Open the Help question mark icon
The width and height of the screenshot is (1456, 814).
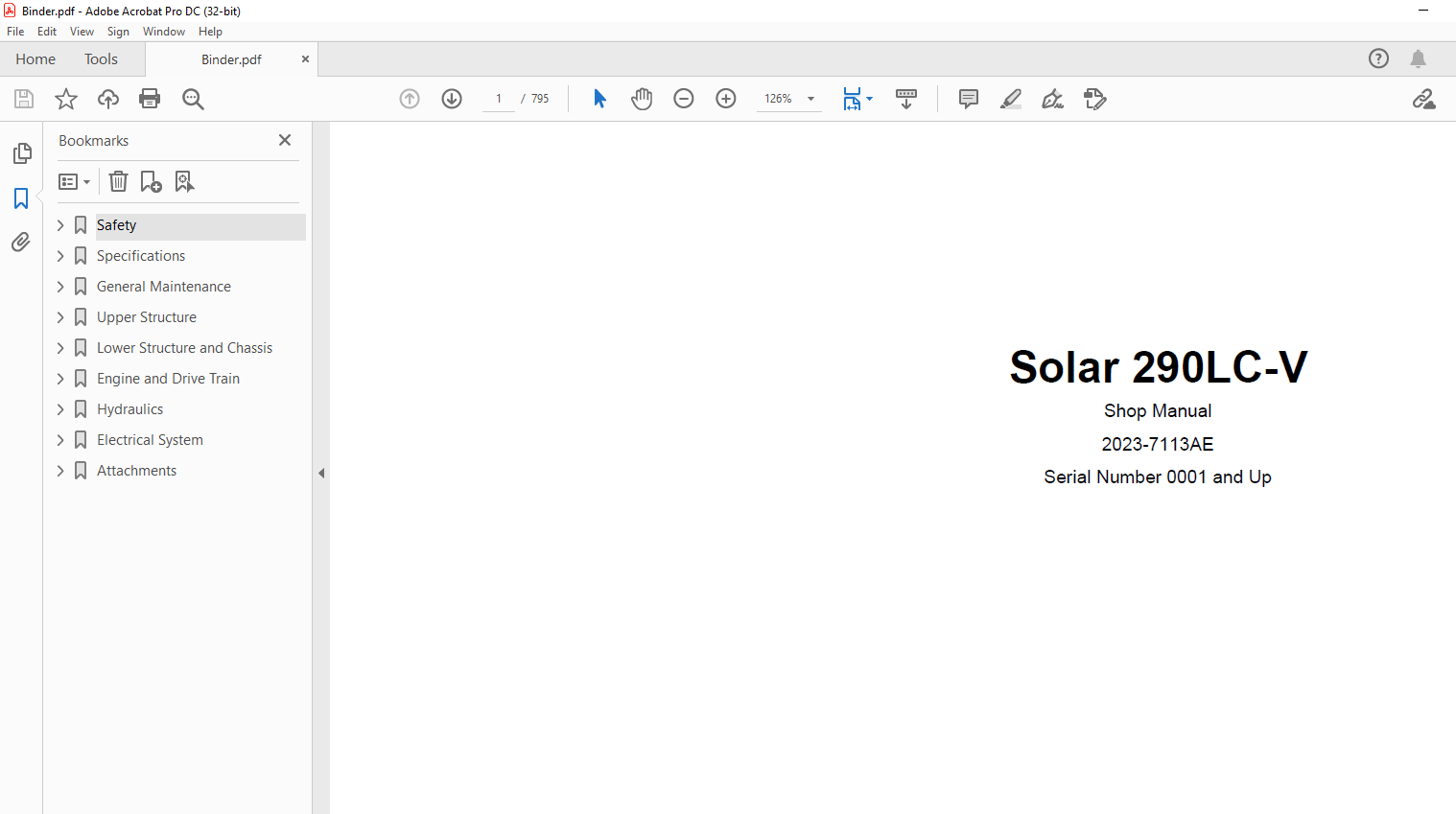click(1378, 58)
